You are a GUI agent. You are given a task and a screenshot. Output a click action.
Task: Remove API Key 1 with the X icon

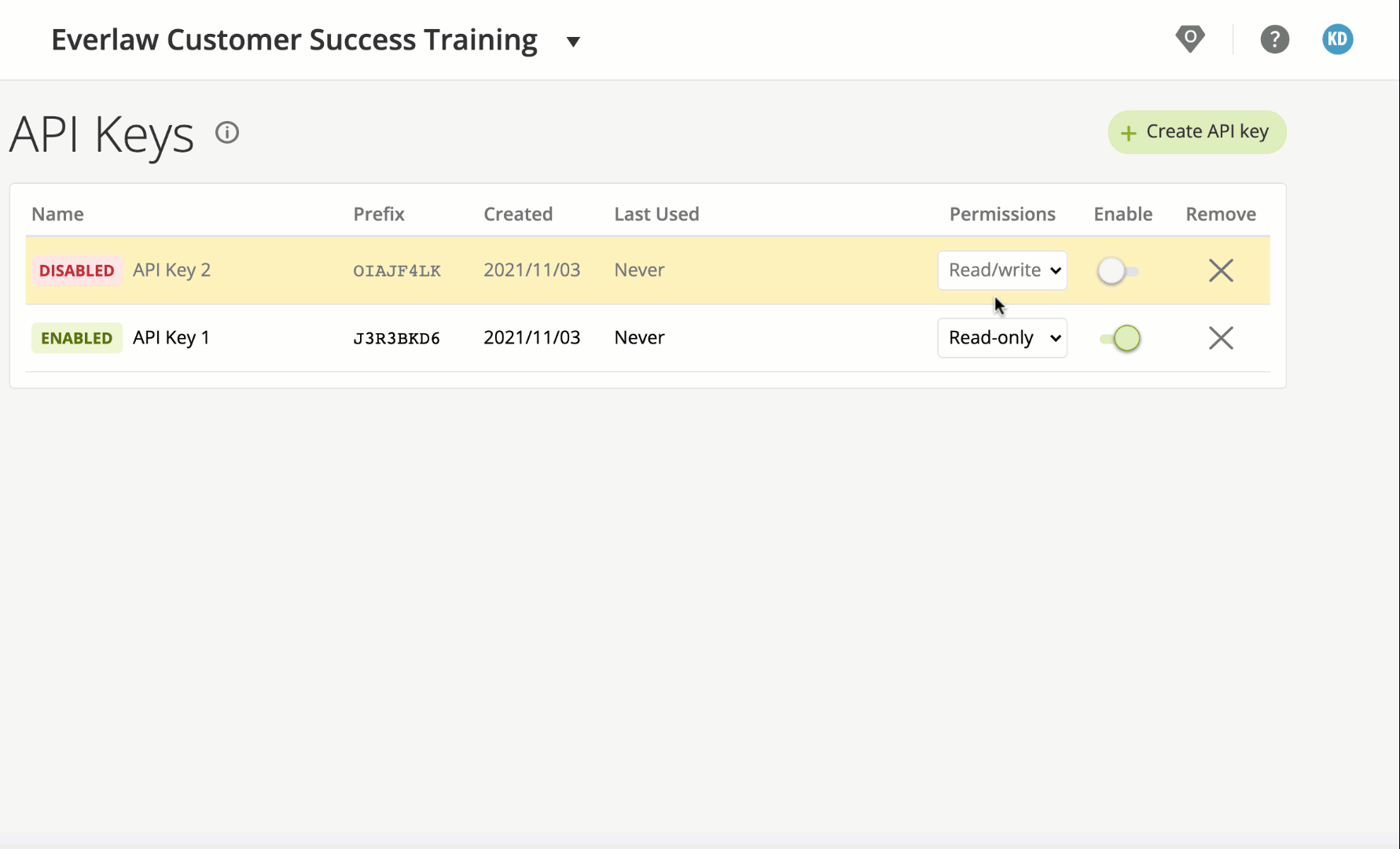click(x=1221, y=338)
